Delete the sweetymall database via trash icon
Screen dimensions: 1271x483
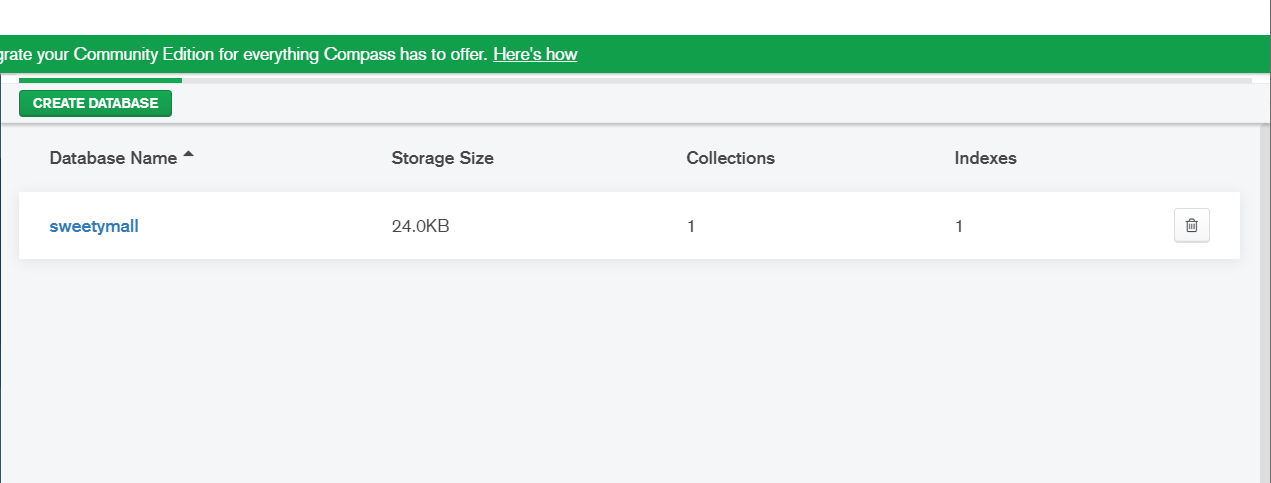(x=1191, y=226)
